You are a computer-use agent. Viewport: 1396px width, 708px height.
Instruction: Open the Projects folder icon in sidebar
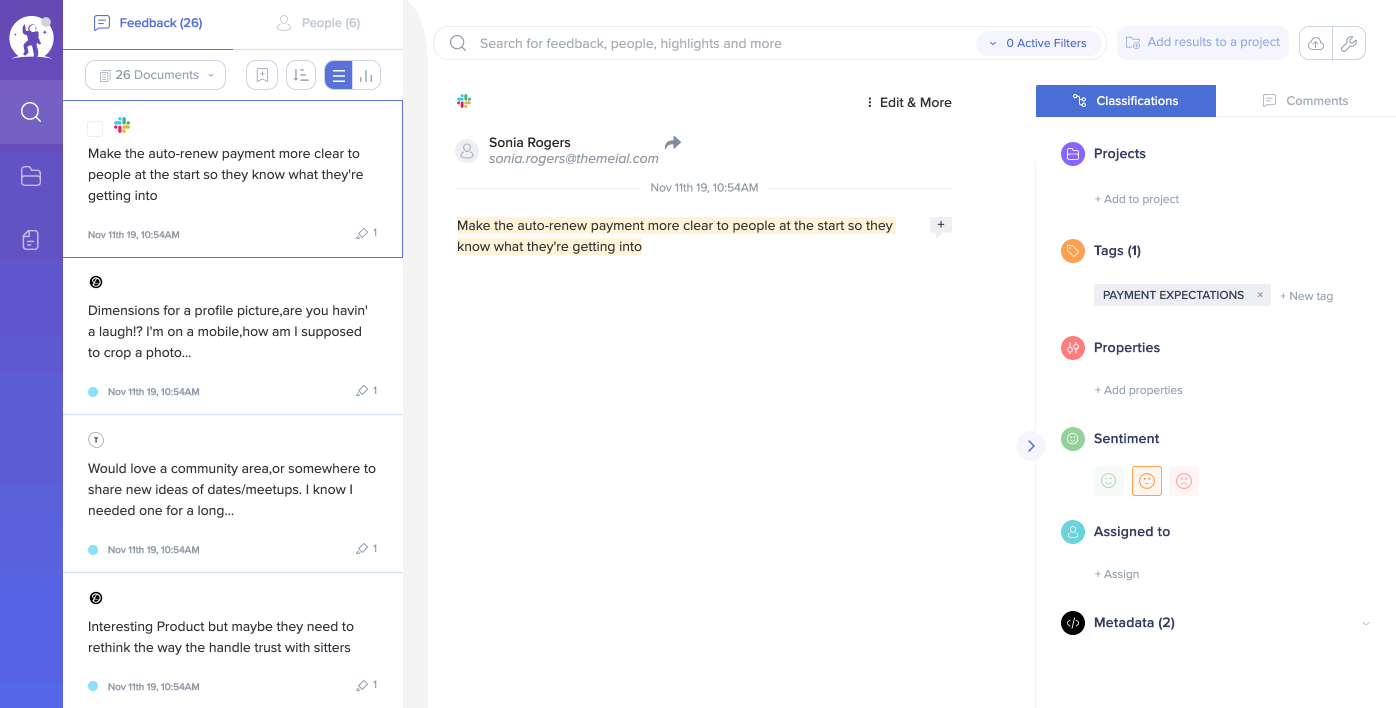click(31, 176)
